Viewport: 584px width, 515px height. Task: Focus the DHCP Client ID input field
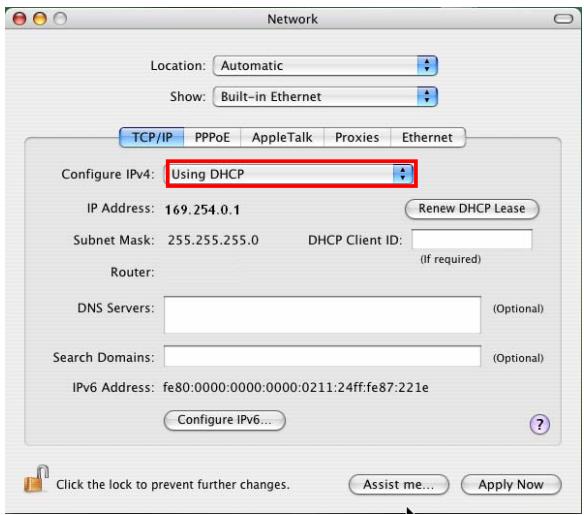coord(472,239)
